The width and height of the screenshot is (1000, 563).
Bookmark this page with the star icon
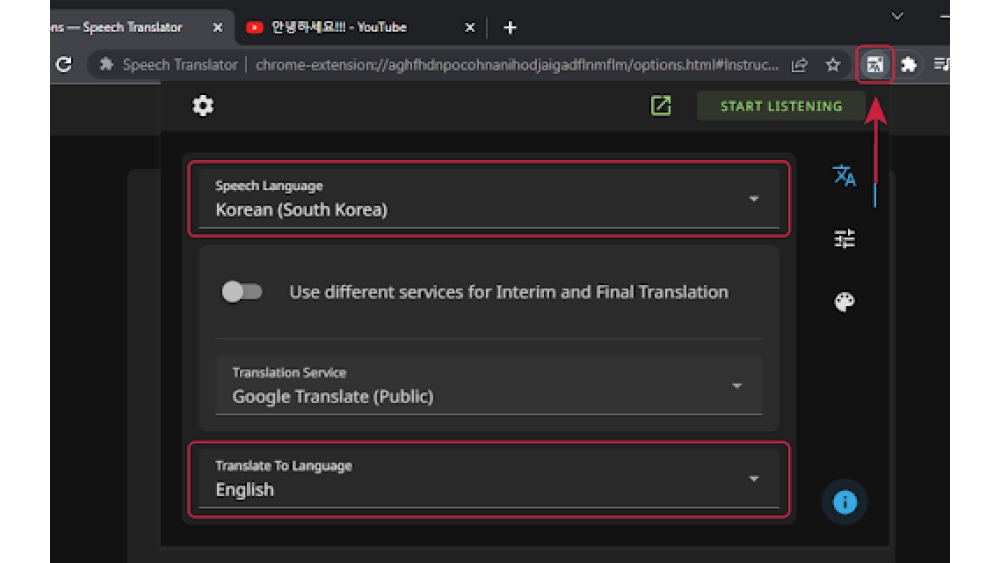coord(833,64)
